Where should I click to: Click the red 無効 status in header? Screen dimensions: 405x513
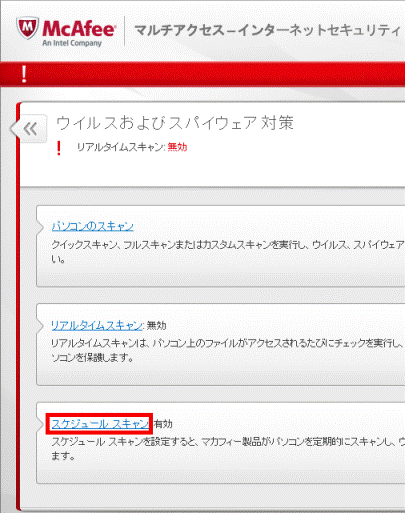tap(177, 147)
